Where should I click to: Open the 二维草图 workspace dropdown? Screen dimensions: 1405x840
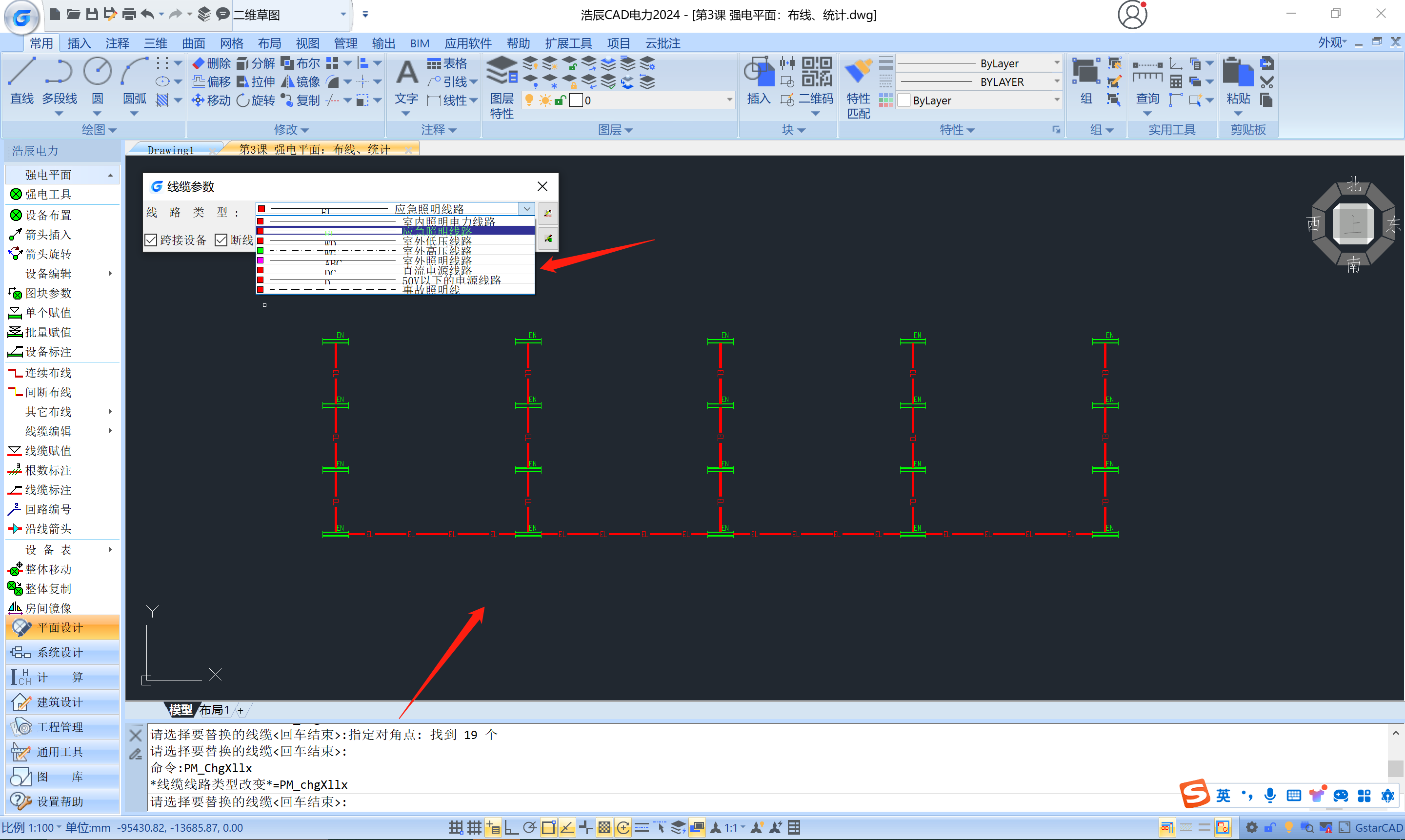click(342, 14)
